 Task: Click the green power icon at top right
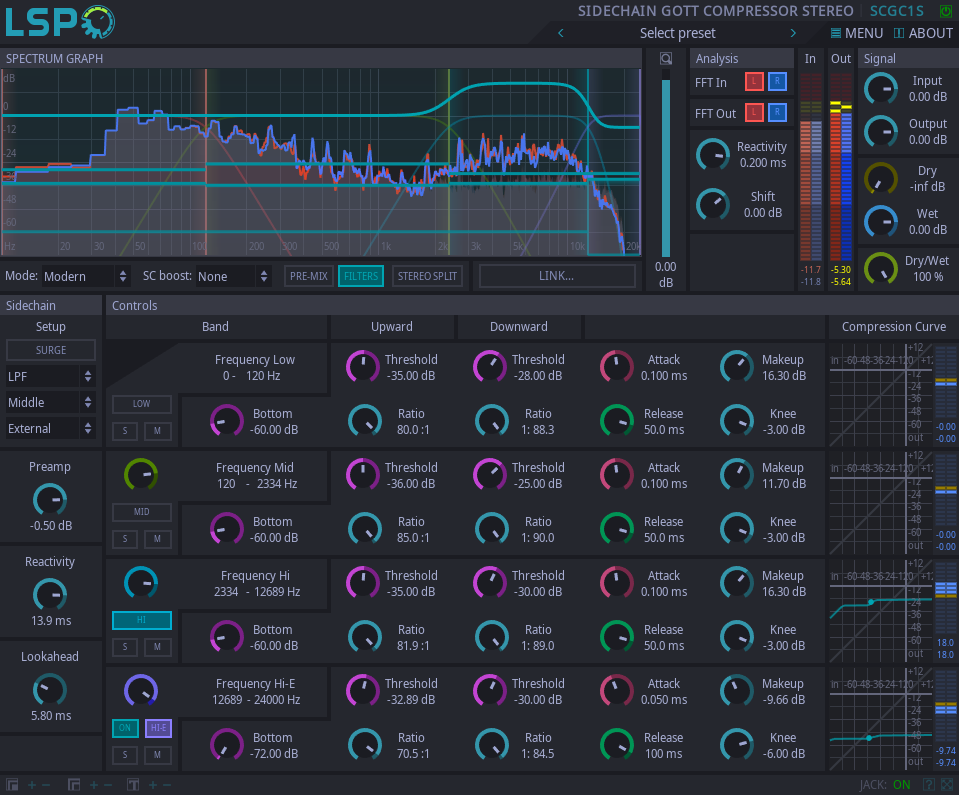coord(946,11)
